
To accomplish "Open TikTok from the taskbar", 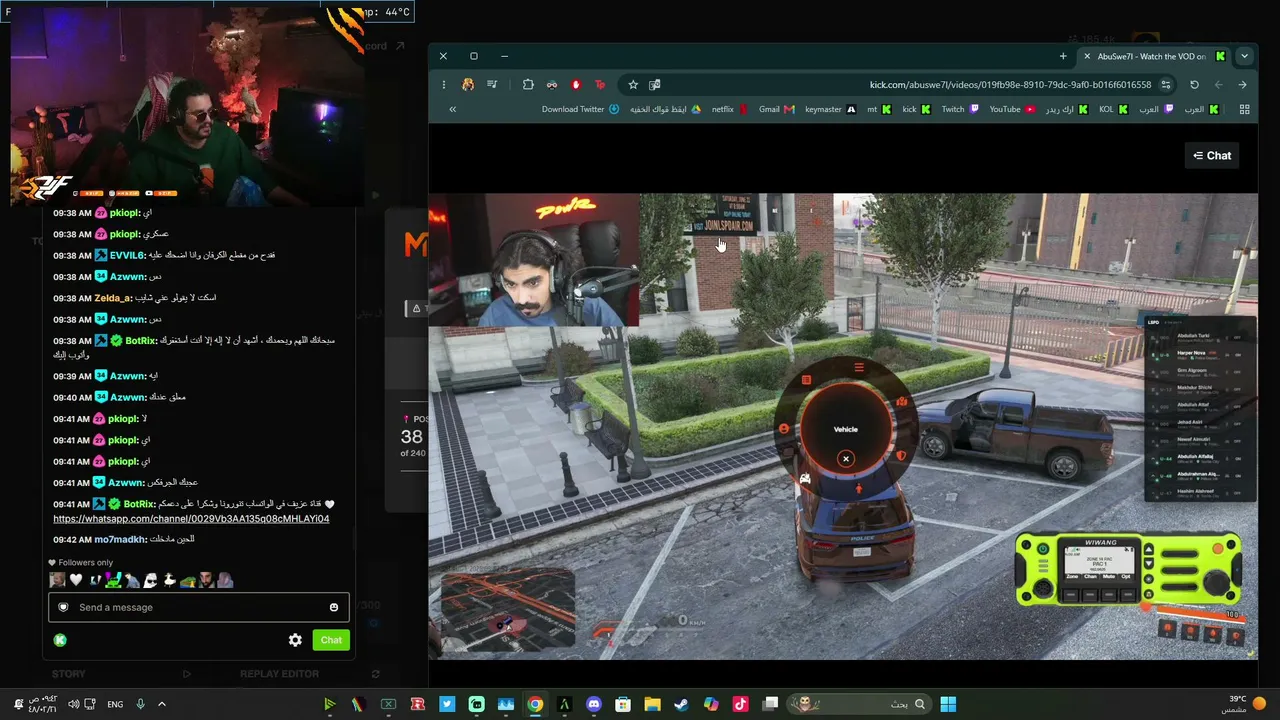I will pyautogui.click(x=740, y=704).
